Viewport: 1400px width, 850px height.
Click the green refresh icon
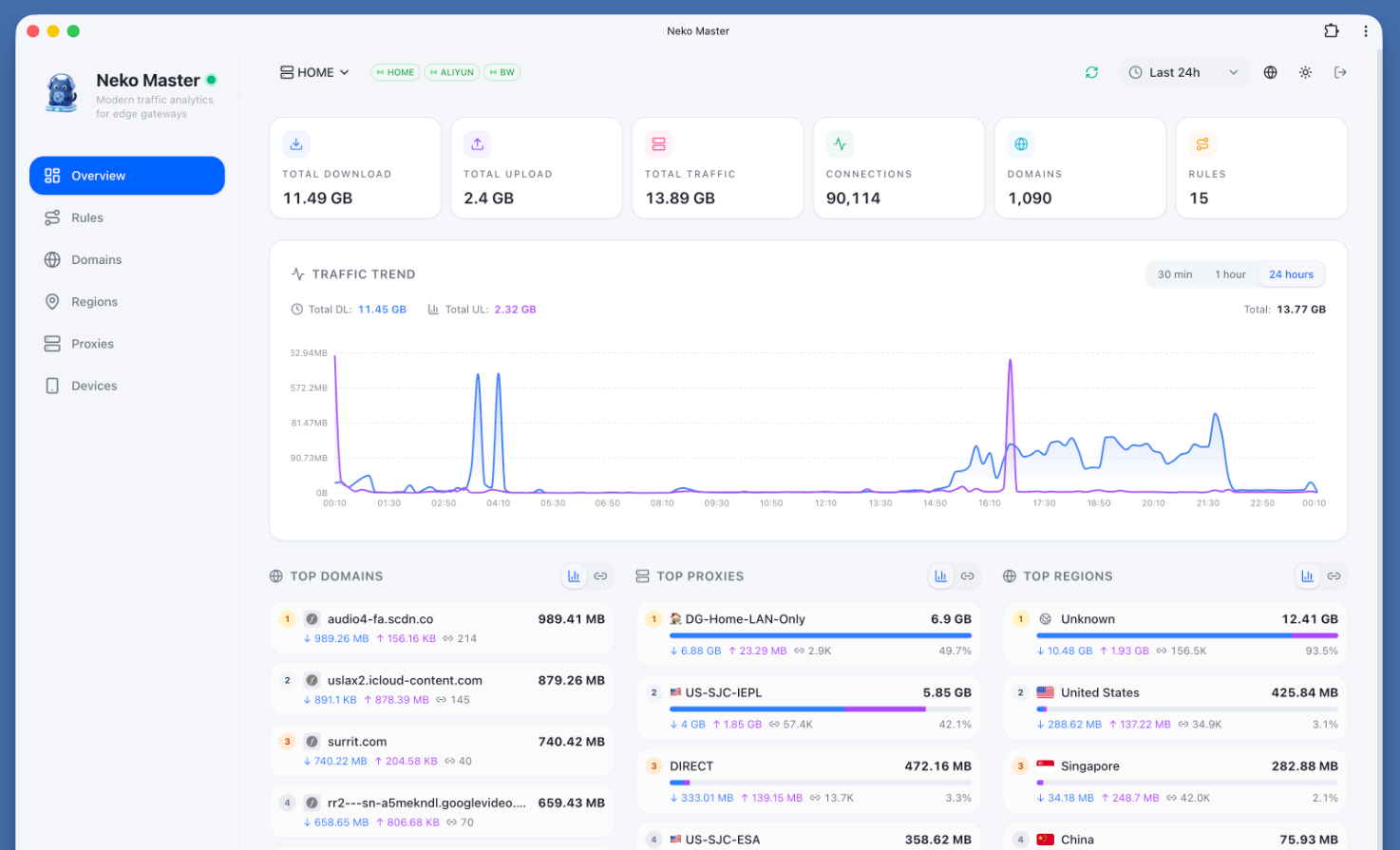tap(1091, 72)
